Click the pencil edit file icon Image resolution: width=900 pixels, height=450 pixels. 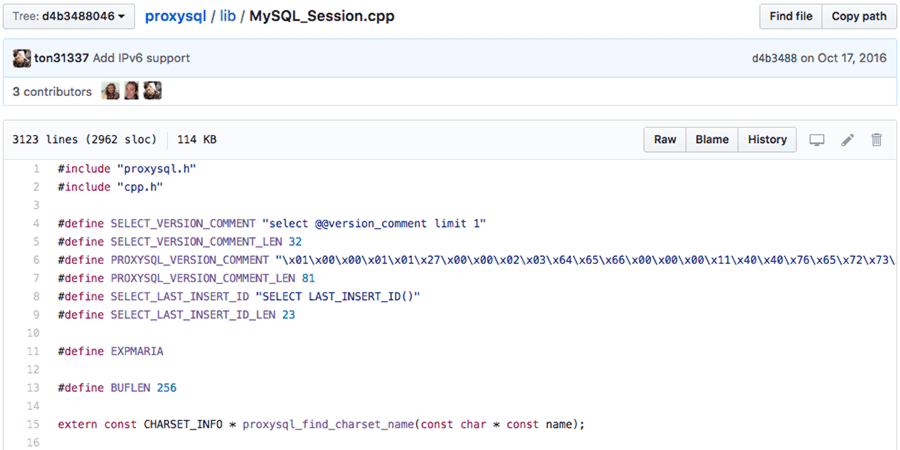tap(847, 140)
